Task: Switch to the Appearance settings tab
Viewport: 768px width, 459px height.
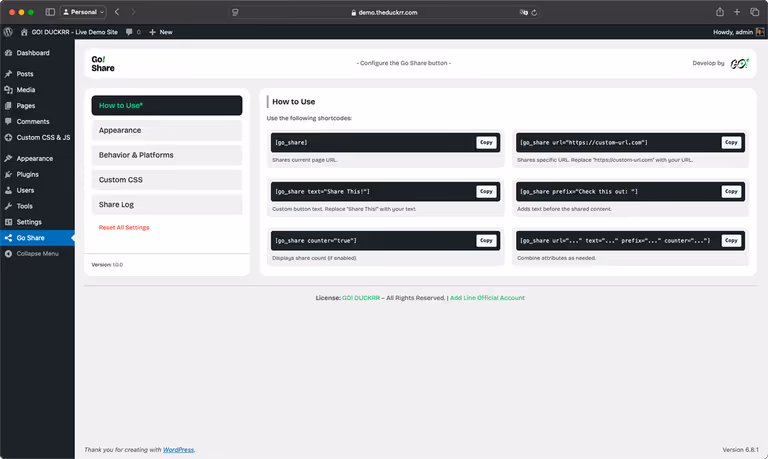Action: pyautogui.click(x=166, y=130)
